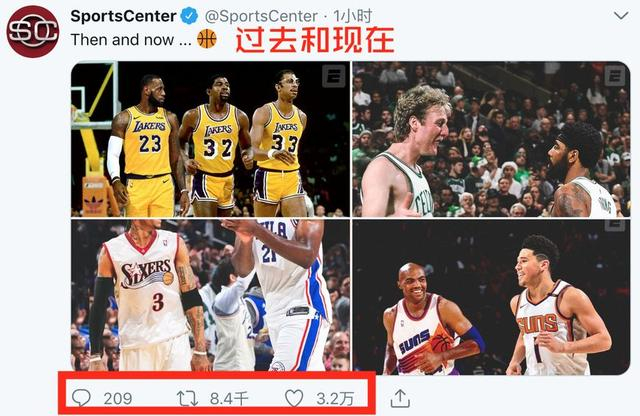Click the 3.2万 likes count
The image size is (640, 416).
coord(335,399)
